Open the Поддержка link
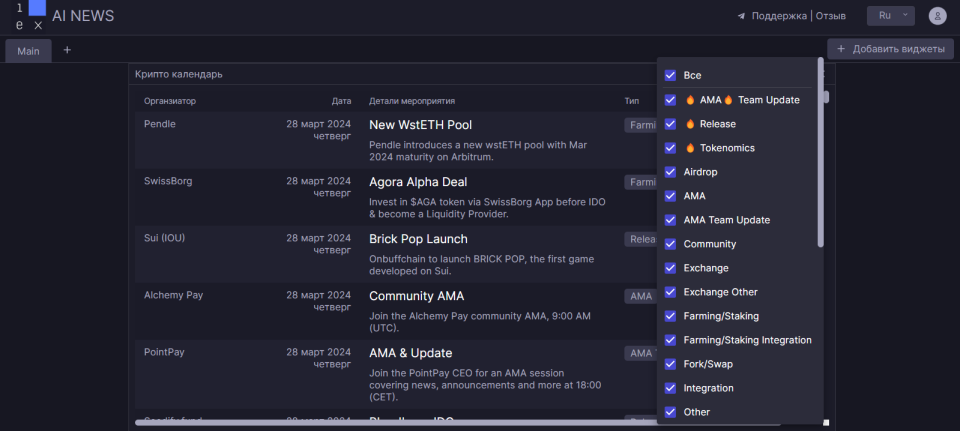Image resolution: width=960 pixels, height=431 pixels. (x=779, y=16)
